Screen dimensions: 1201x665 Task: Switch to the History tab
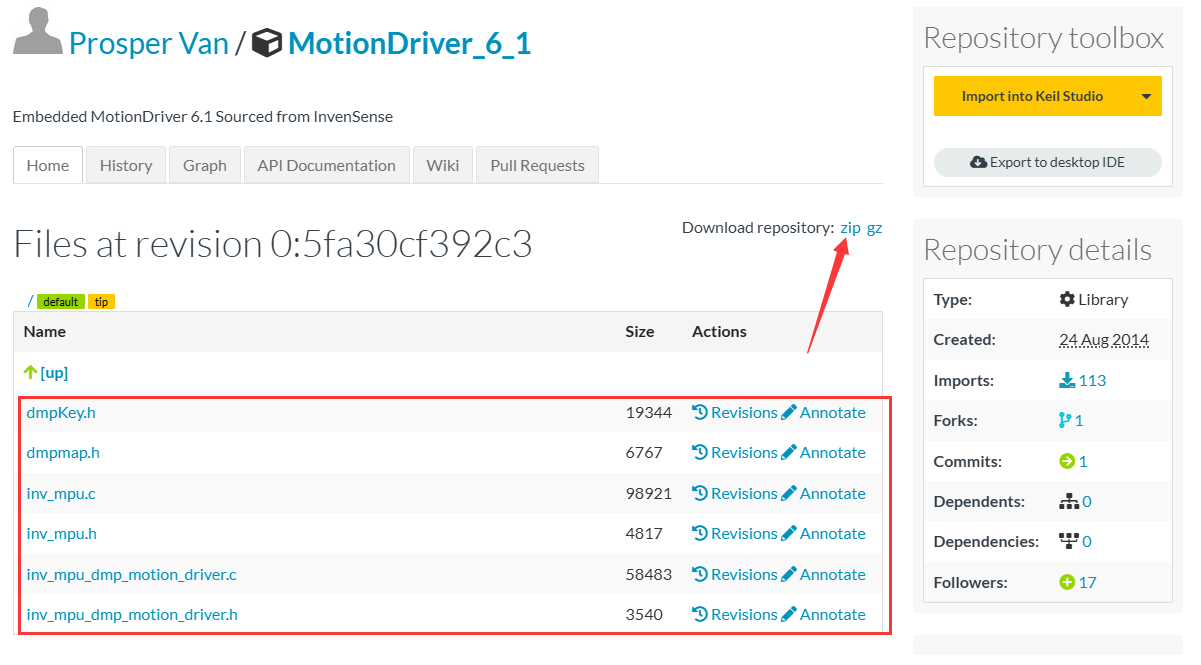(x=126, y=166)
